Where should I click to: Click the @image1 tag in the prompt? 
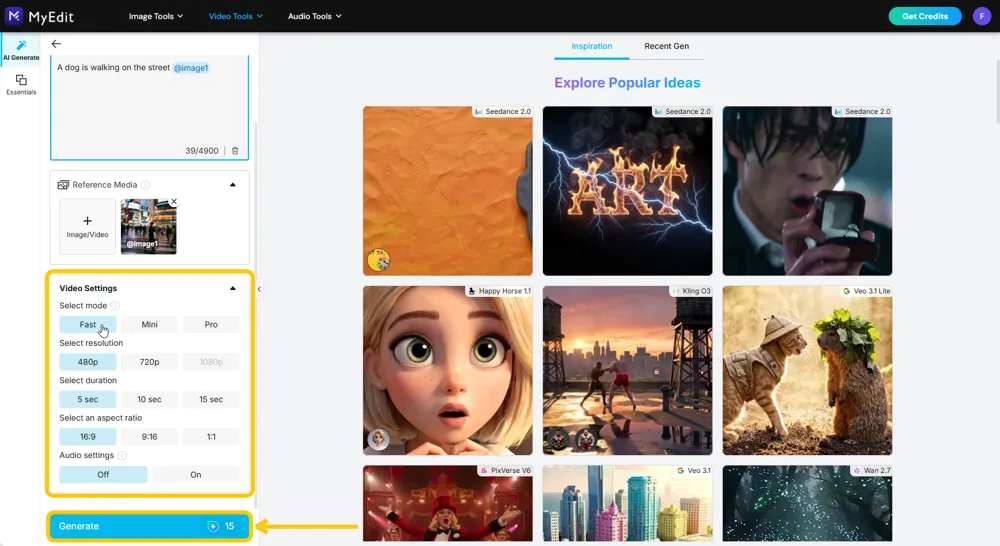(191, 68)
